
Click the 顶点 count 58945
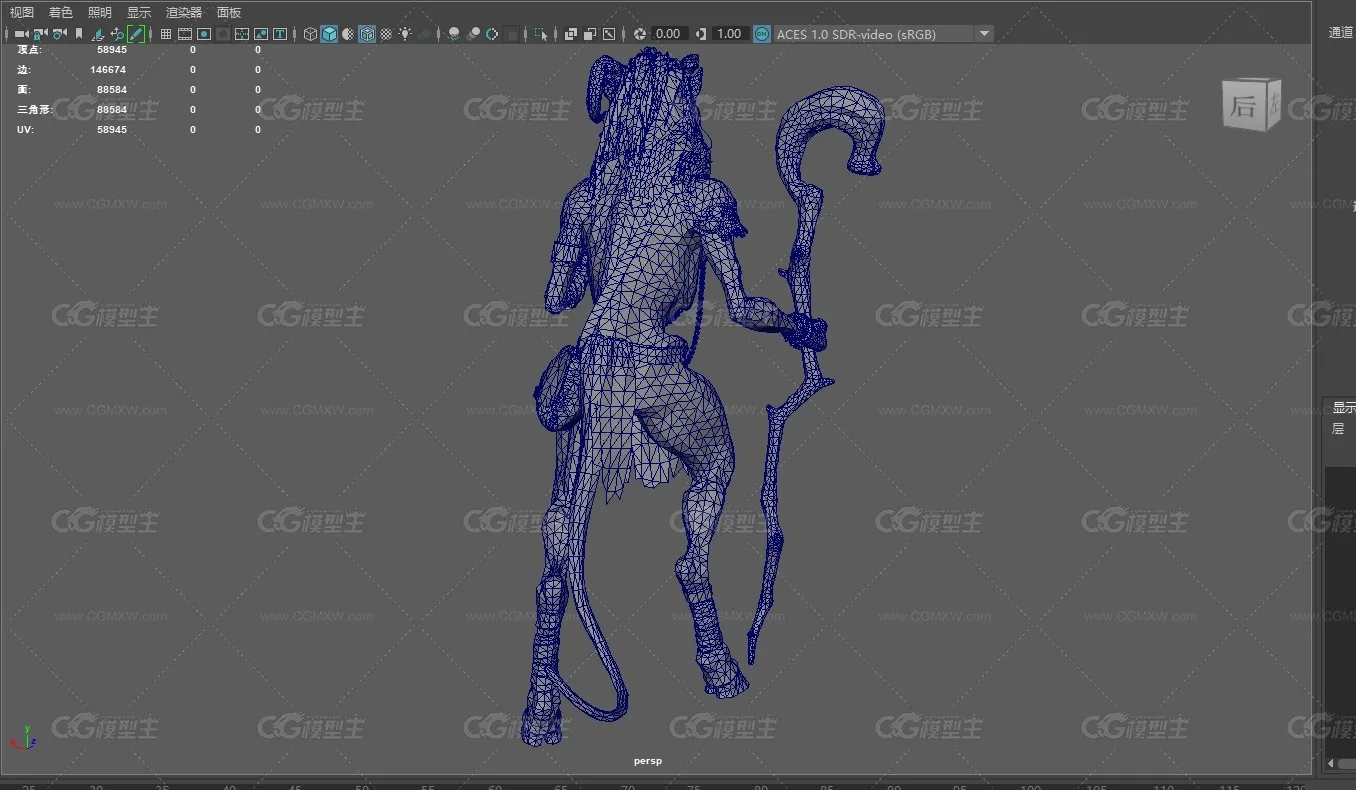click(112, 50)
